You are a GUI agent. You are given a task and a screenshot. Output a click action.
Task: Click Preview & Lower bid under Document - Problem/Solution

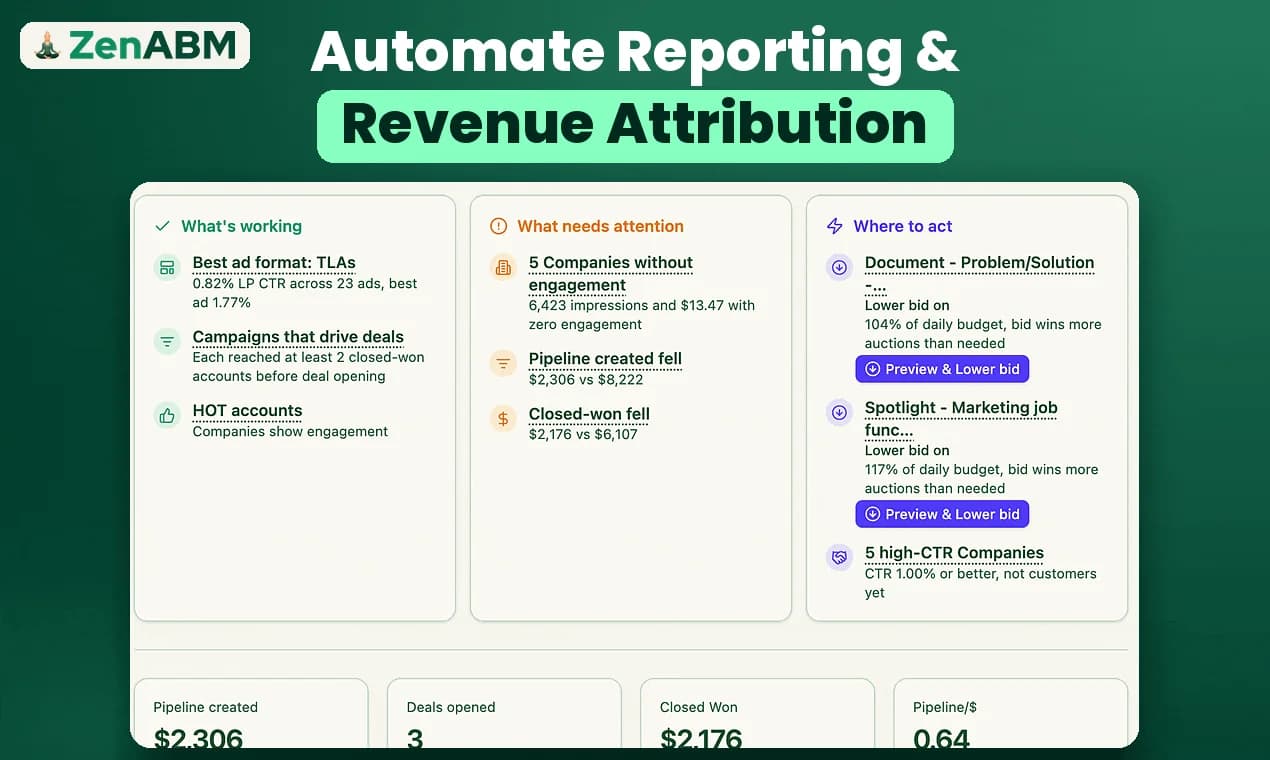click(x=942, y=369)
